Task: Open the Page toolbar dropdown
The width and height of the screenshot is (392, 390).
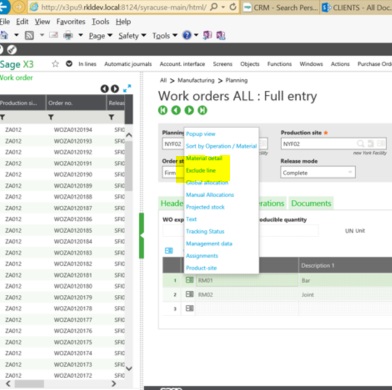Action: (x=101, y=35)
